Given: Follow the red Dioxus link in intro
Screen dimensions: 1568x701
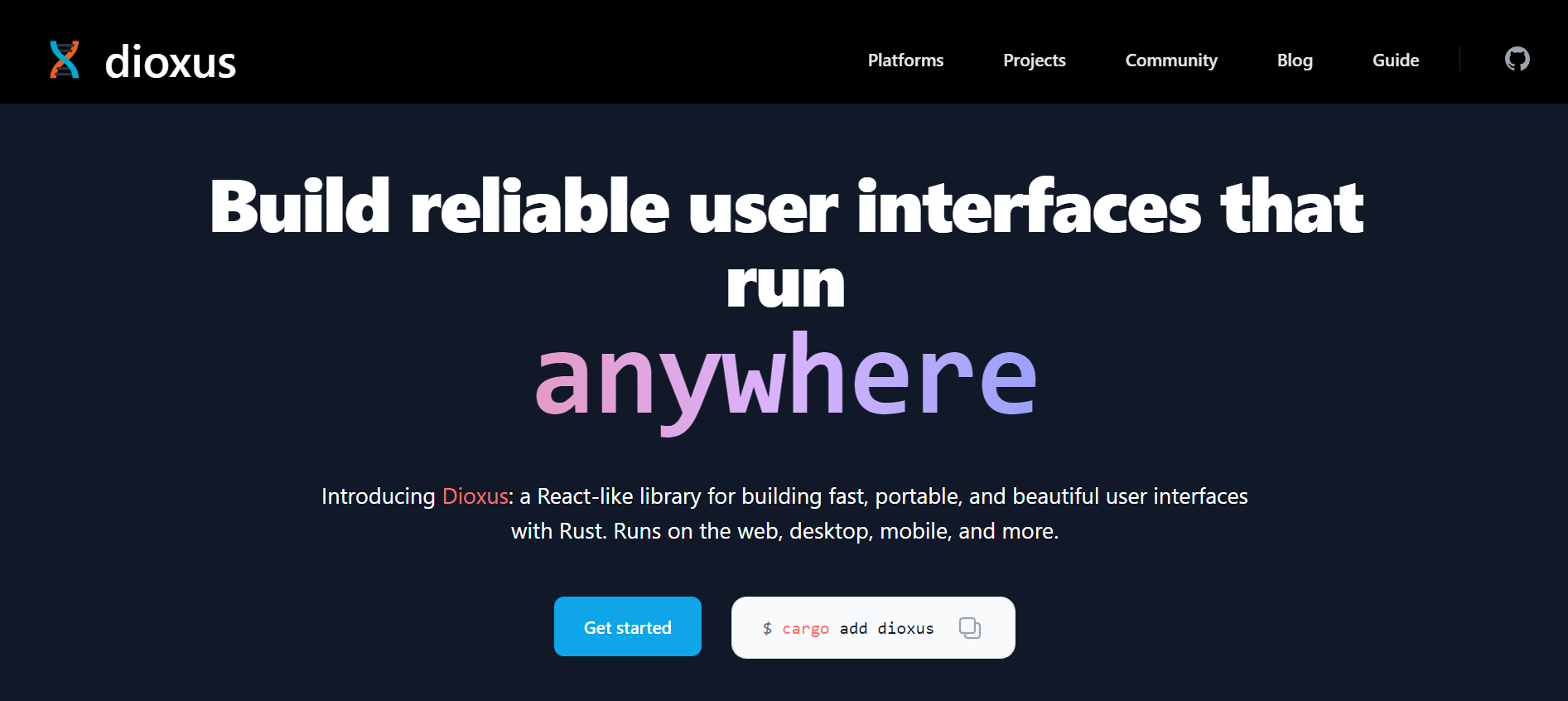Looking at the screenshot, I should click(475, 496).
